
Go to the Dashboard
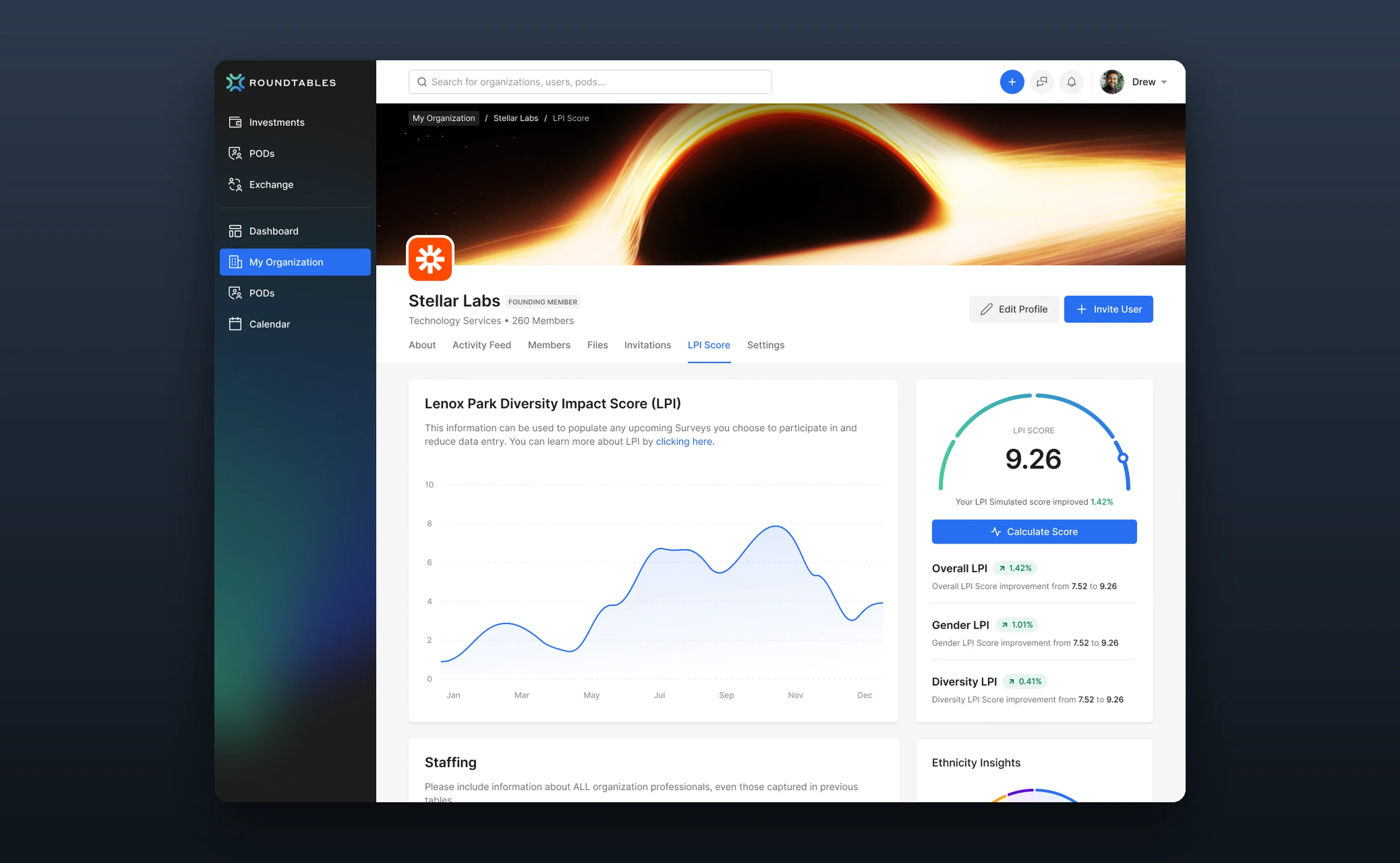tap(295, 231)
